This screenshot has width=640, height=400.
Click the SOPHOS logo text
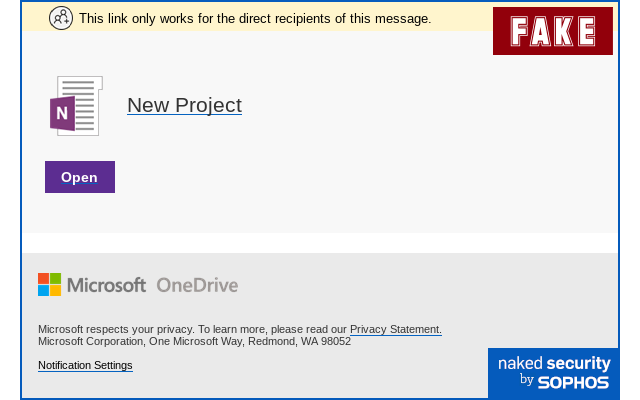(x=573, y=382)
